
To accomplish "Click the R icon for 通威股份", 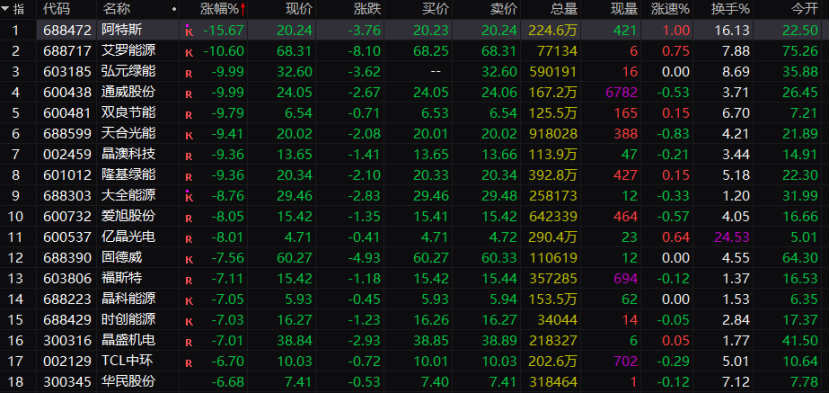I will (188, 94).
